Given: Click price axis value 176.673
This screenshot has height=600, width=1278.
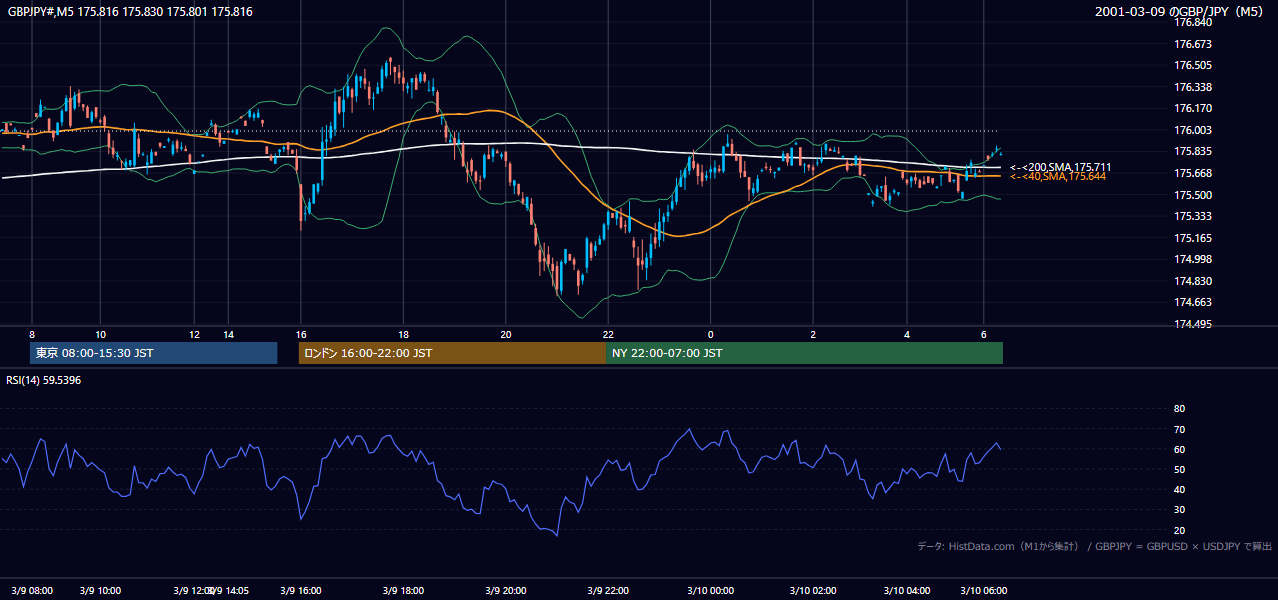Looking at the screenshot, I should pos(1194,44).
